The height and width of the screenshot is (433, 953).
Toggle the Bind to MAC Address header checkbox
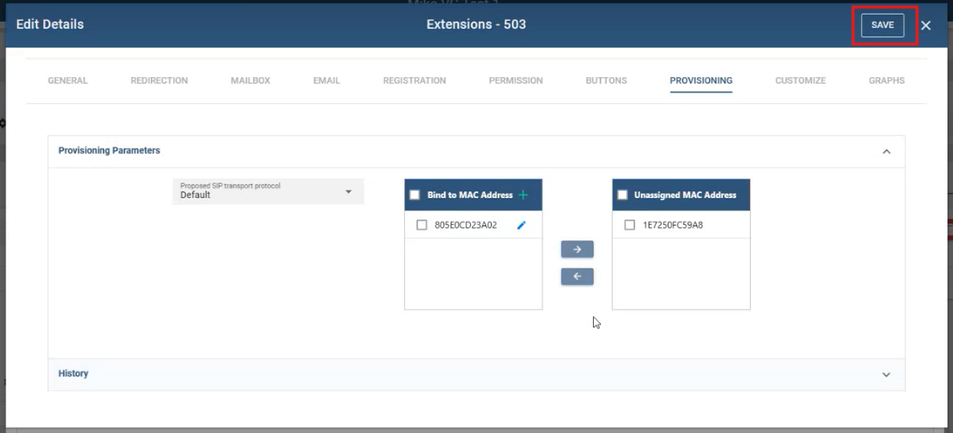[x=415, y=195]
